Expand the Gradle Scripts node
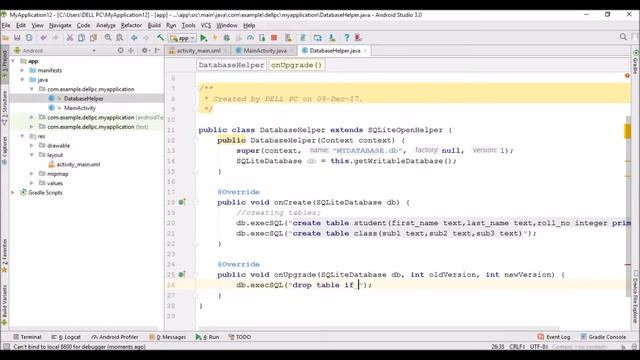640x360 pixels. click(13, 193)
